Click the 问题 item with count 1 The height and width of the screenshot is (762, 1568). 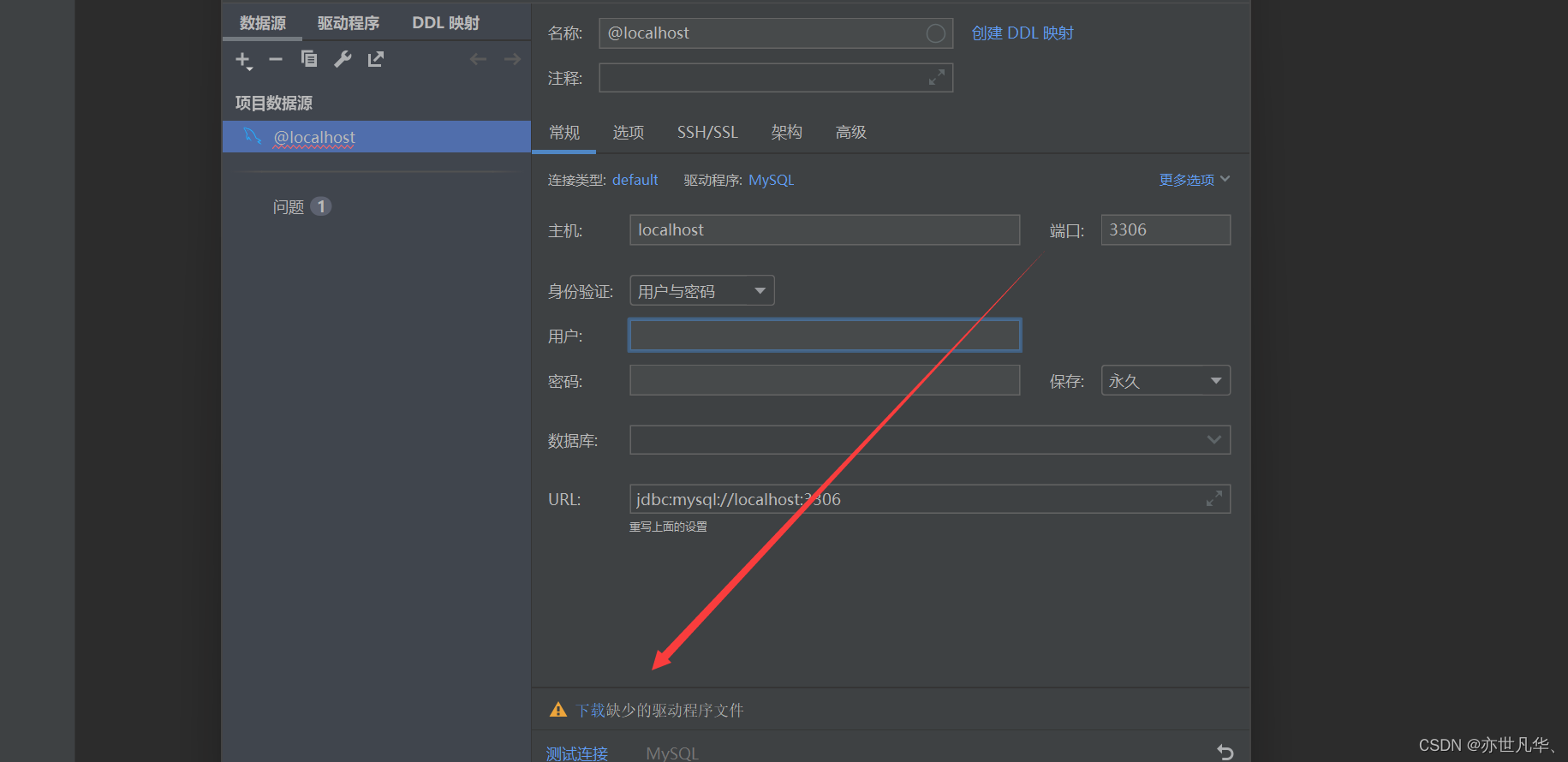[x=301, y=206]
